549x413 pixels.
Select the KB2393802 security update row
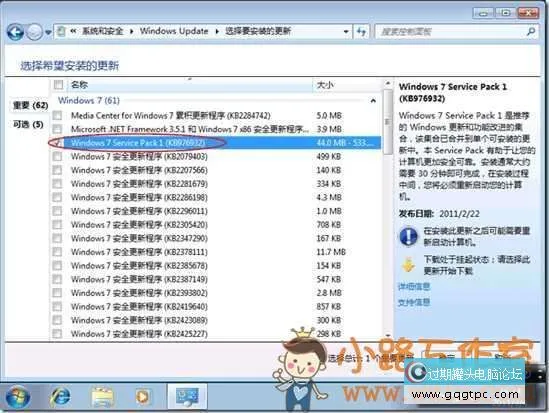click(x=216, y=293)
